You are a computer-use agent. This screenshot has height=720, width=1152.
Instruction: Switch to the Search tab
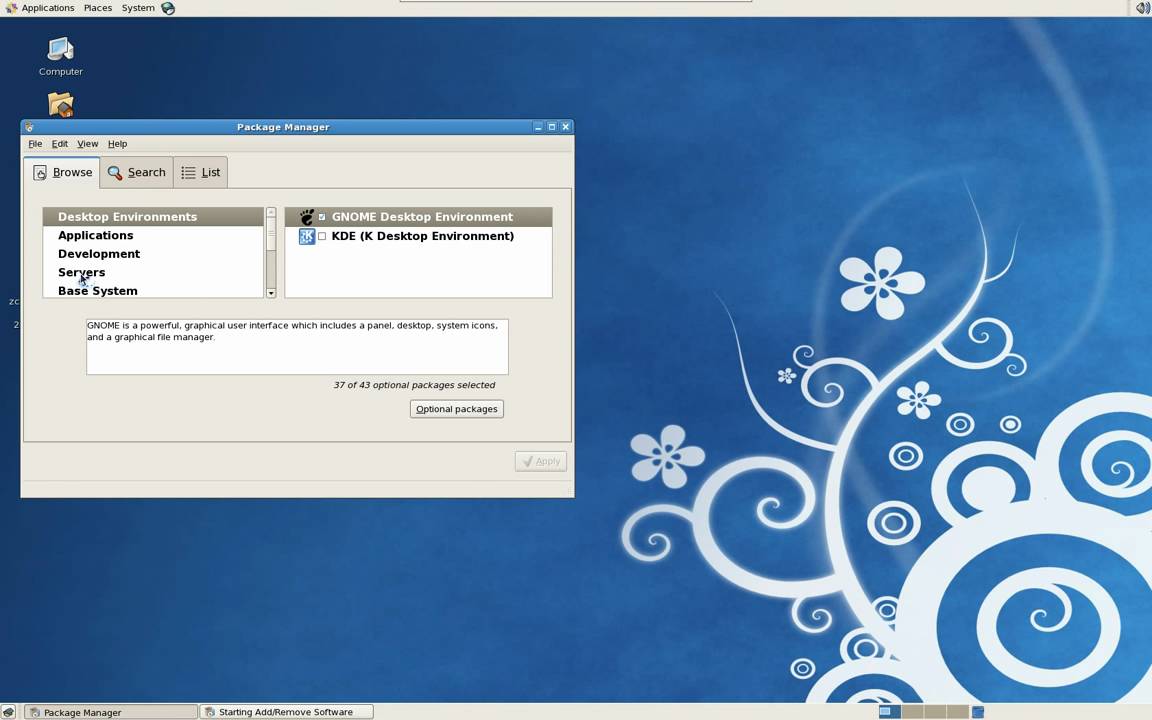point(137,172)
